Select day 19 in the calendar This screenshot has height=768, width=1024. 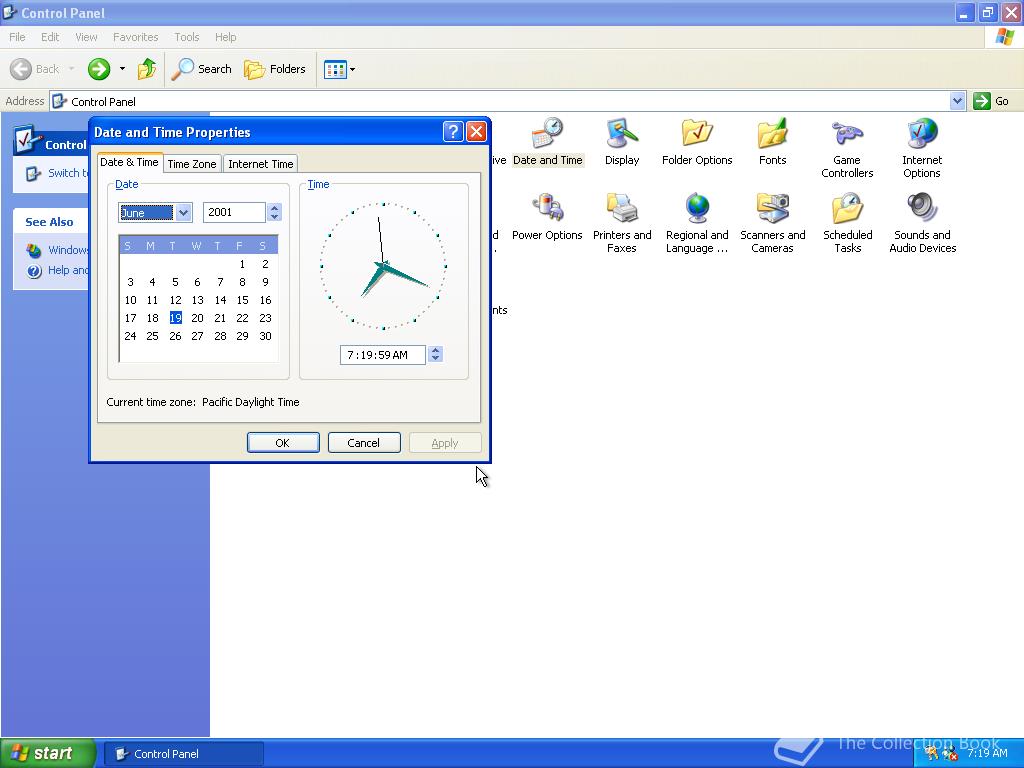pos(175,318)
